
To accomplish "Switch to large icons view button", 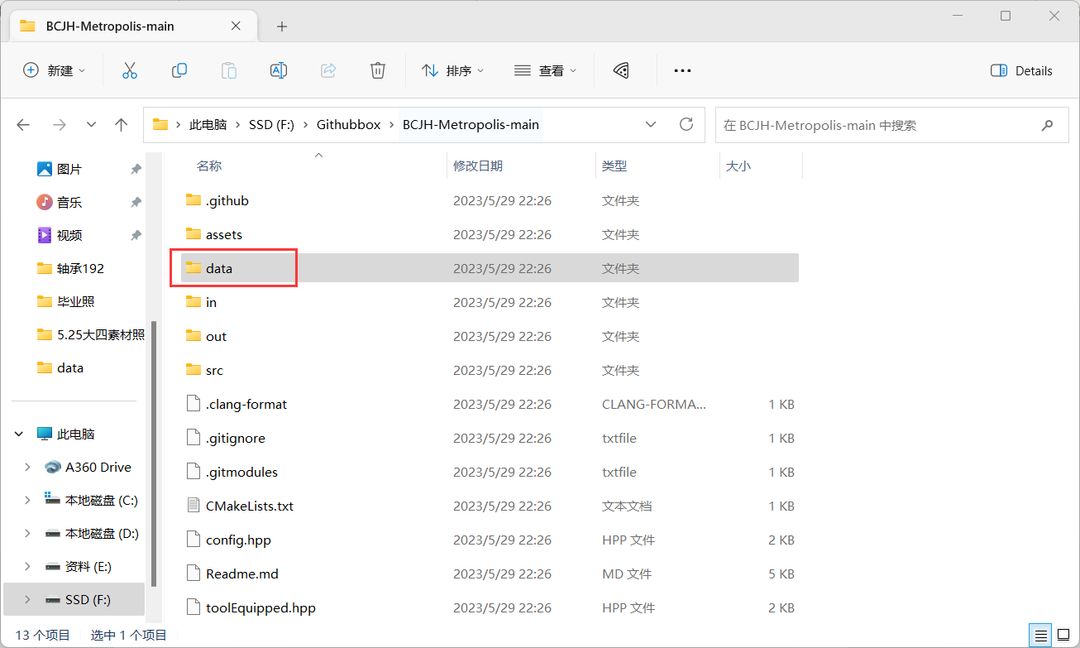I will click(1063, 635).
